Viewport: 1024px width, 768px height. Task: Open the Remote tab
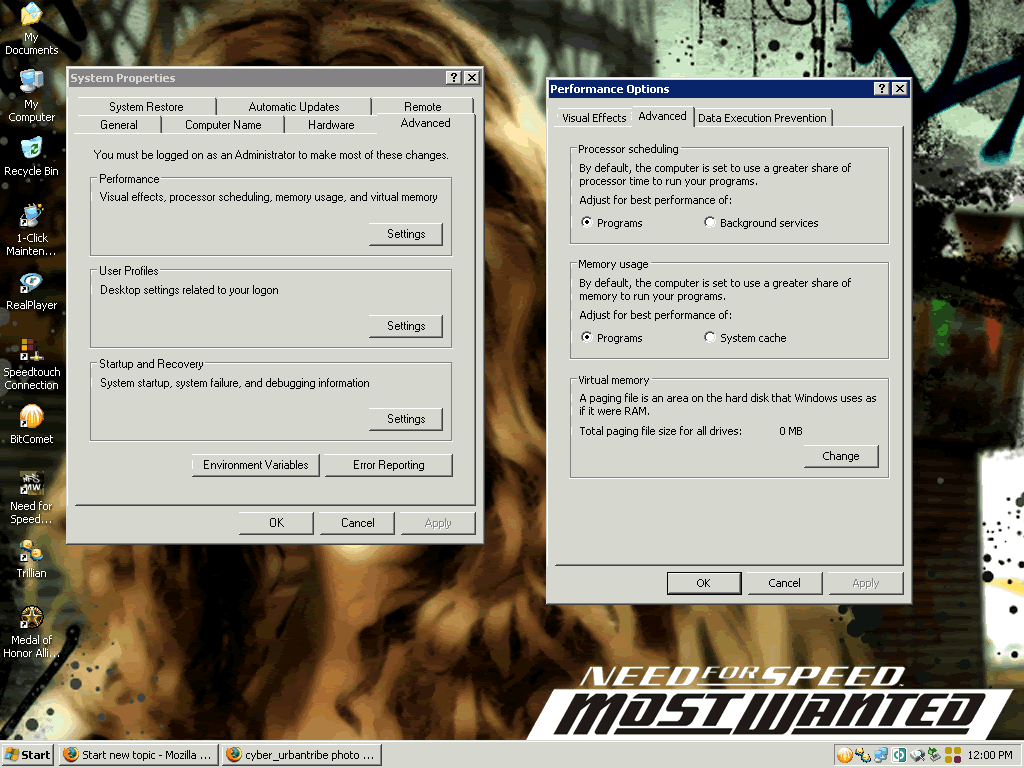point(423,106)
